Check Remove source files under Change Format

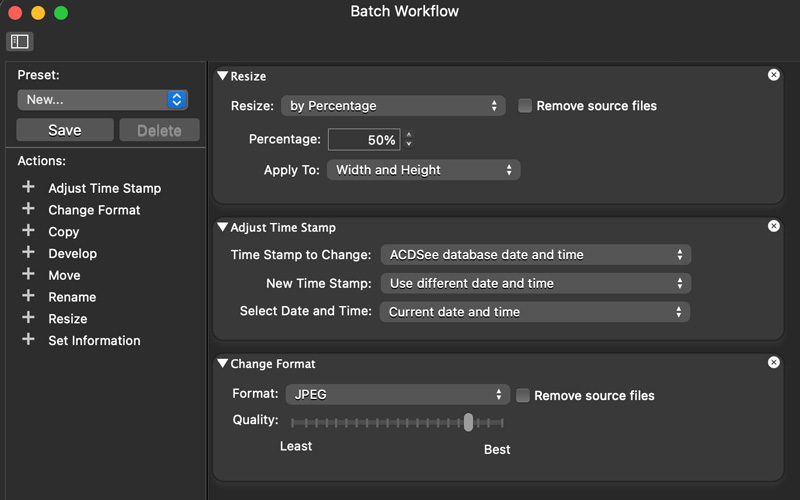(x=523, y=395)
